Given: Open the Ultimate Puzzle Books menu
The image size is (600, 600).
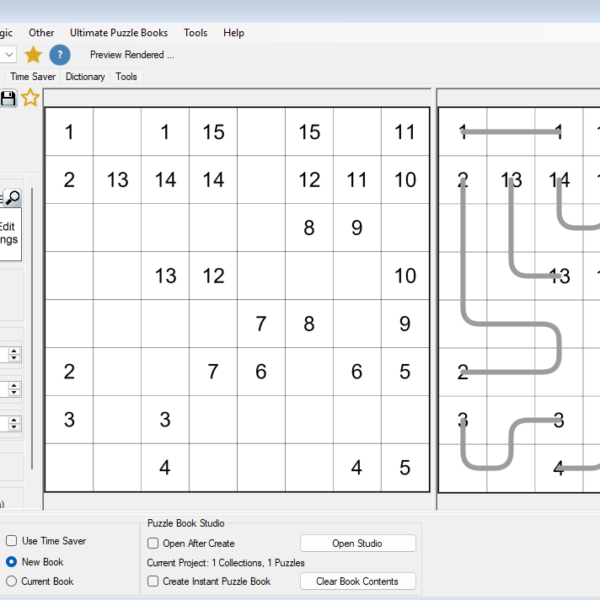Looking at the screenshot, I should [x=119, y=33].
